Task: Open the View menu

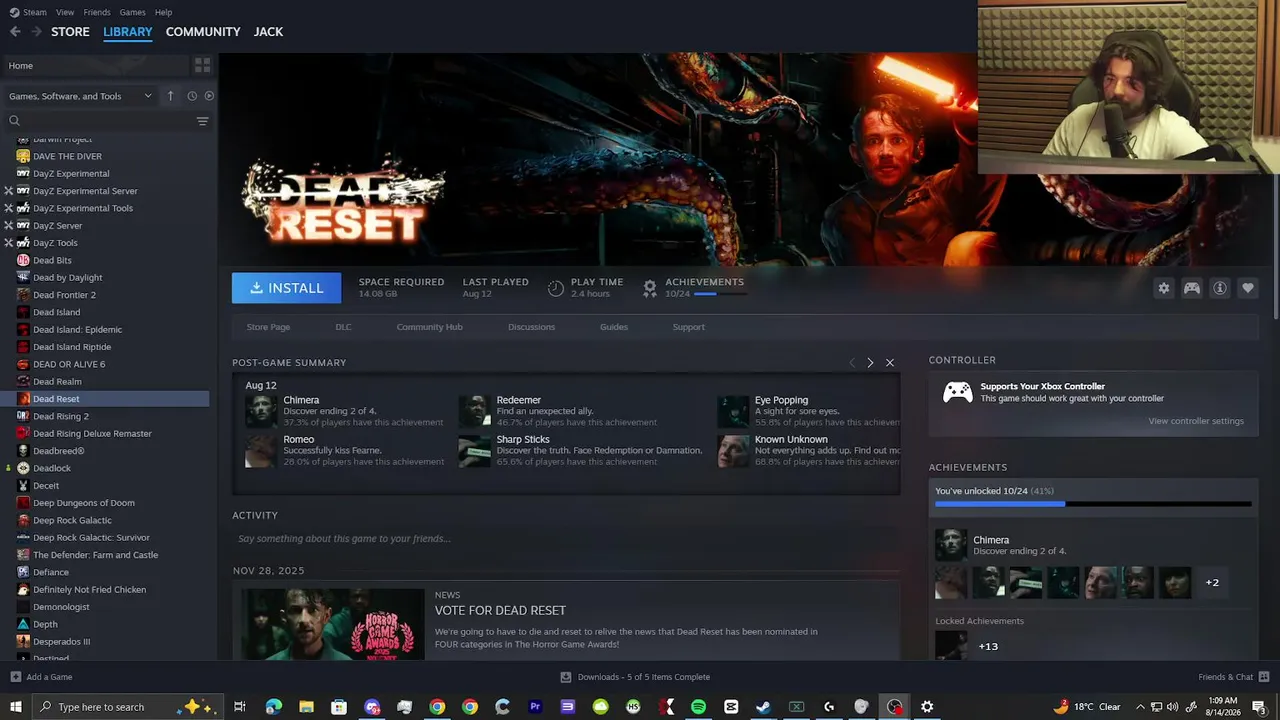Action: 65,12
